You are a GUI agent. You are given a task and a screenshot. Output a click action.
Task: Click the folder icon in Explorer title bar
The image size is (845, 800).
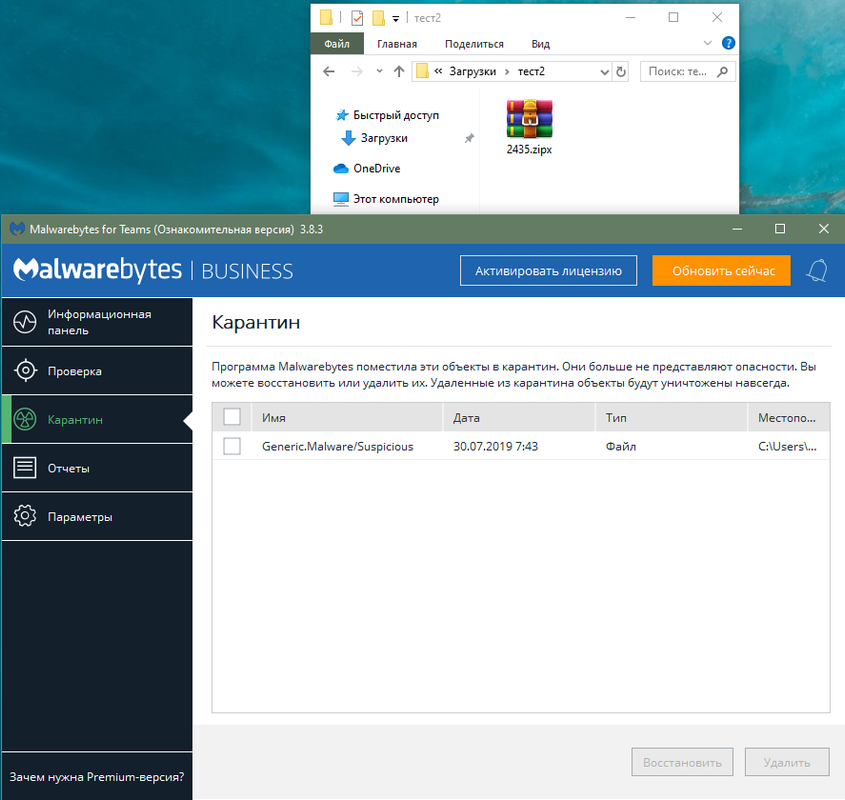click(x=326, y=18)
